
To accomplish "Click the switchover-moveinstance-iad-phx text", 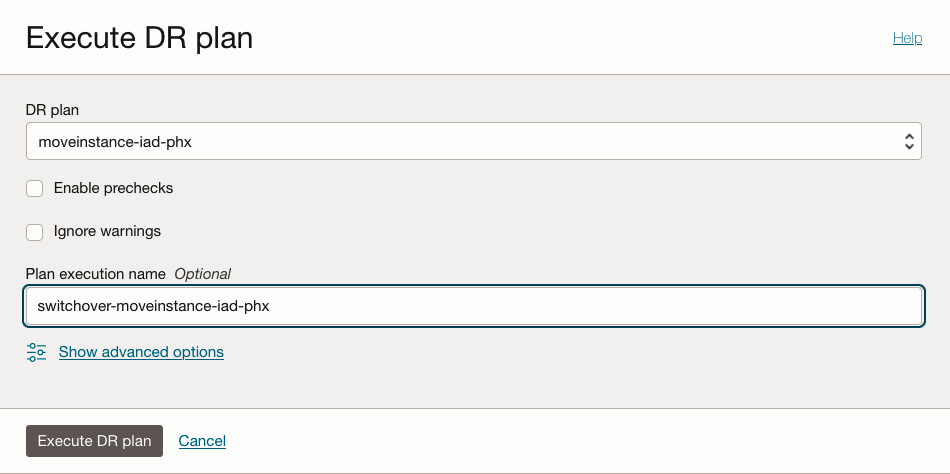I will pos(153,306).
